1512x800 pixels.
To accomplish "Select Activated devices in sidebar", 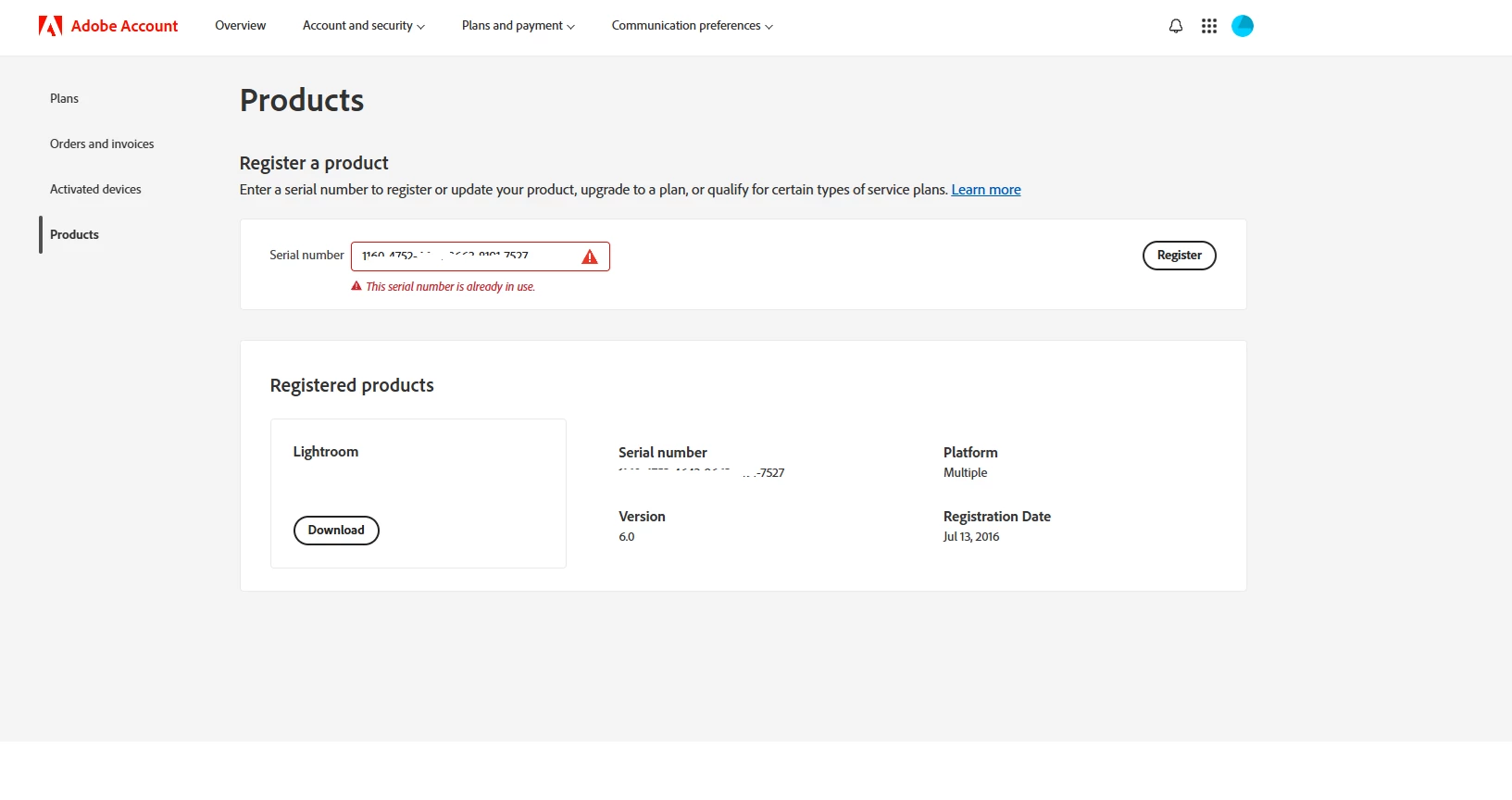I will point(95,189).
